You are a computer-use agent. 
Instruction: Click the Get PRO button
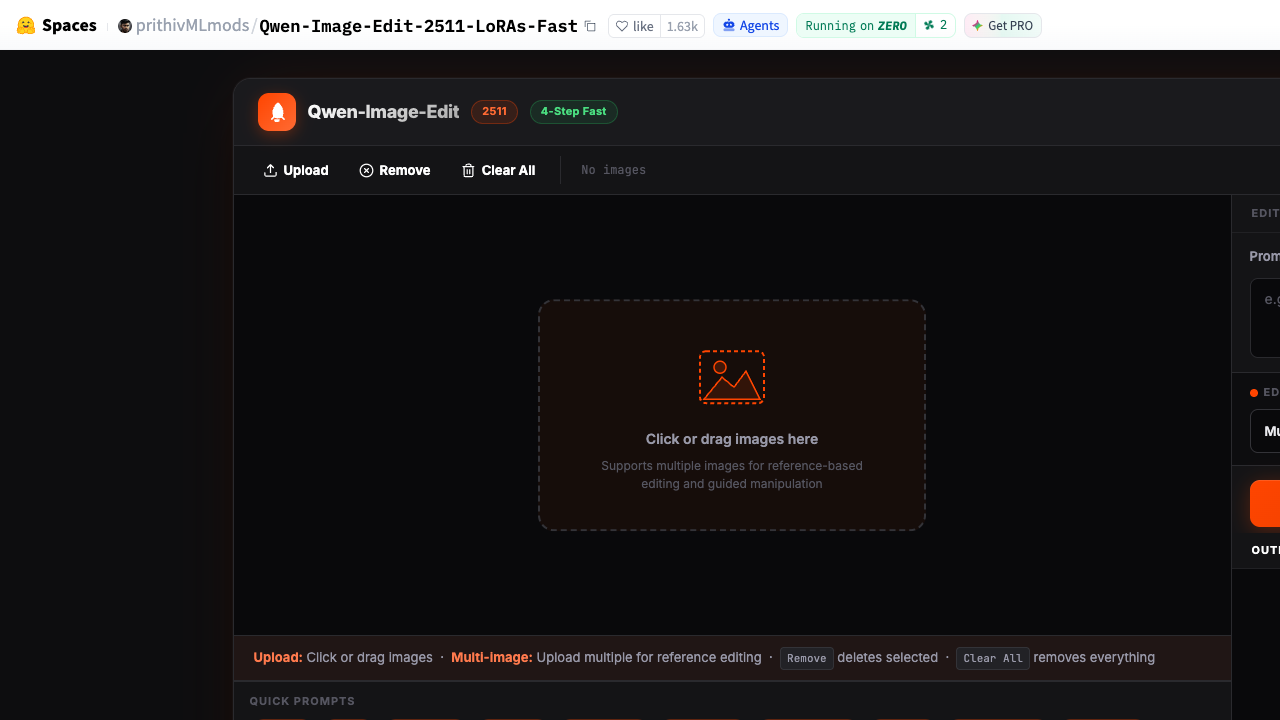(1003, 26)
